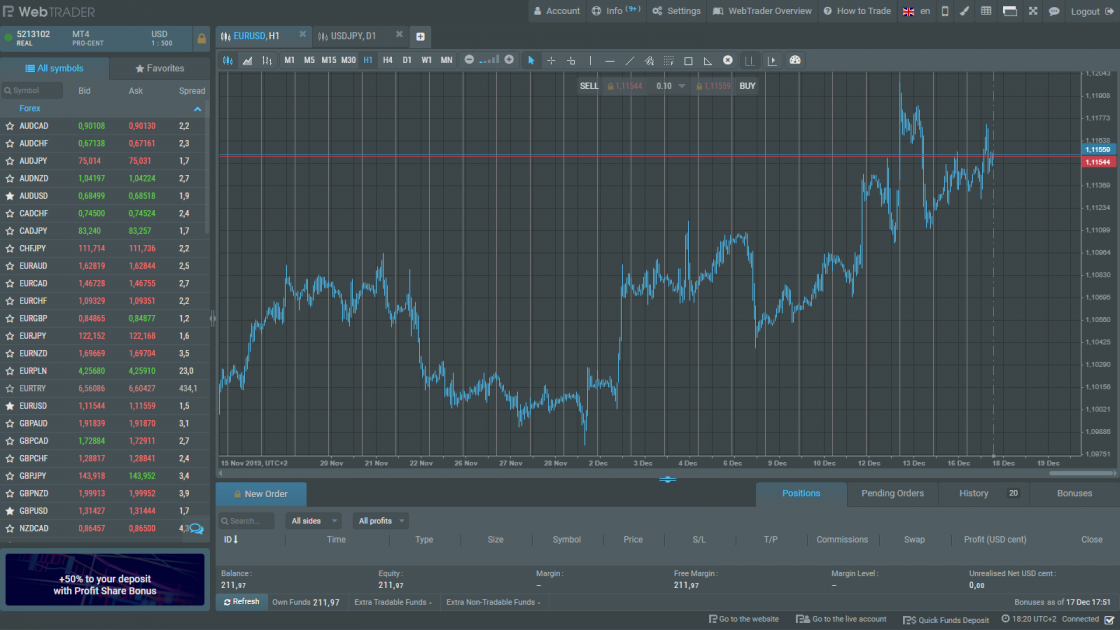Screen dimensions: 1120x630
Task: Toggle EURTRY favorite star
Action: click(x=9, y=389)
